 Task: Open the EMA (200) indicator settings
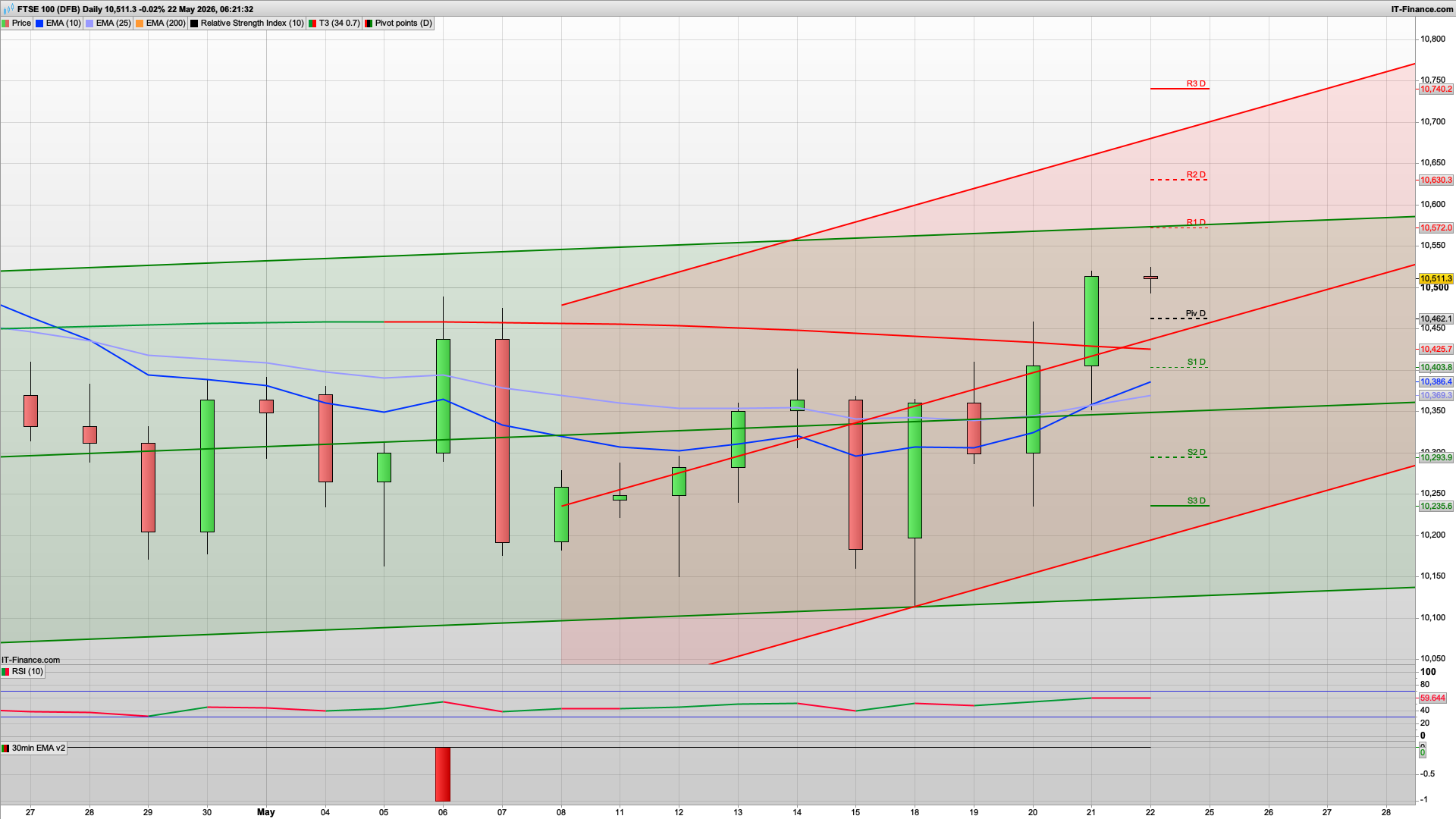(160, 23)
